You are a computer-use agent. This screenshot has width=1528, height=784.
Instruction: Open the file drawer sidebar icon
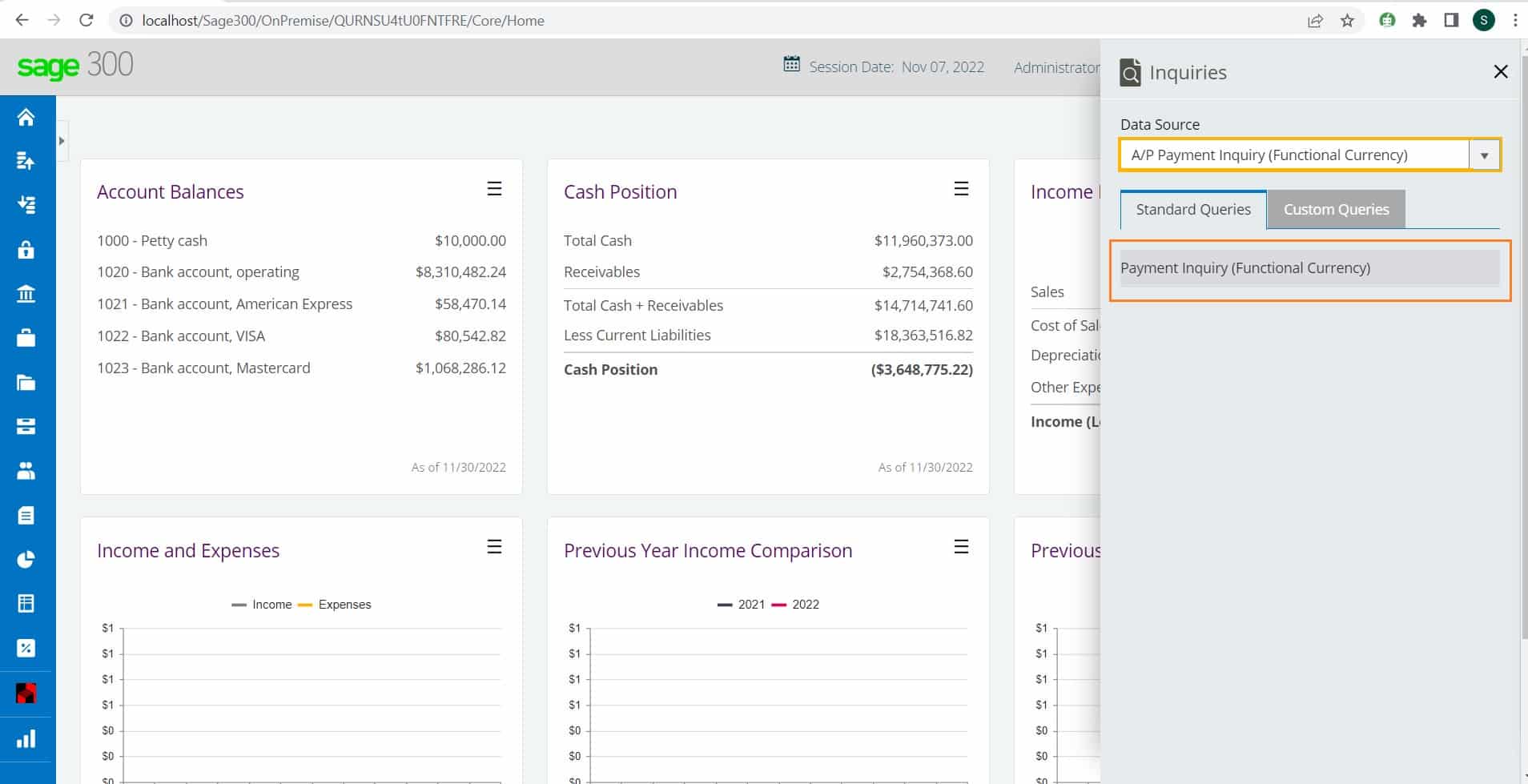(x=26, y=426)
